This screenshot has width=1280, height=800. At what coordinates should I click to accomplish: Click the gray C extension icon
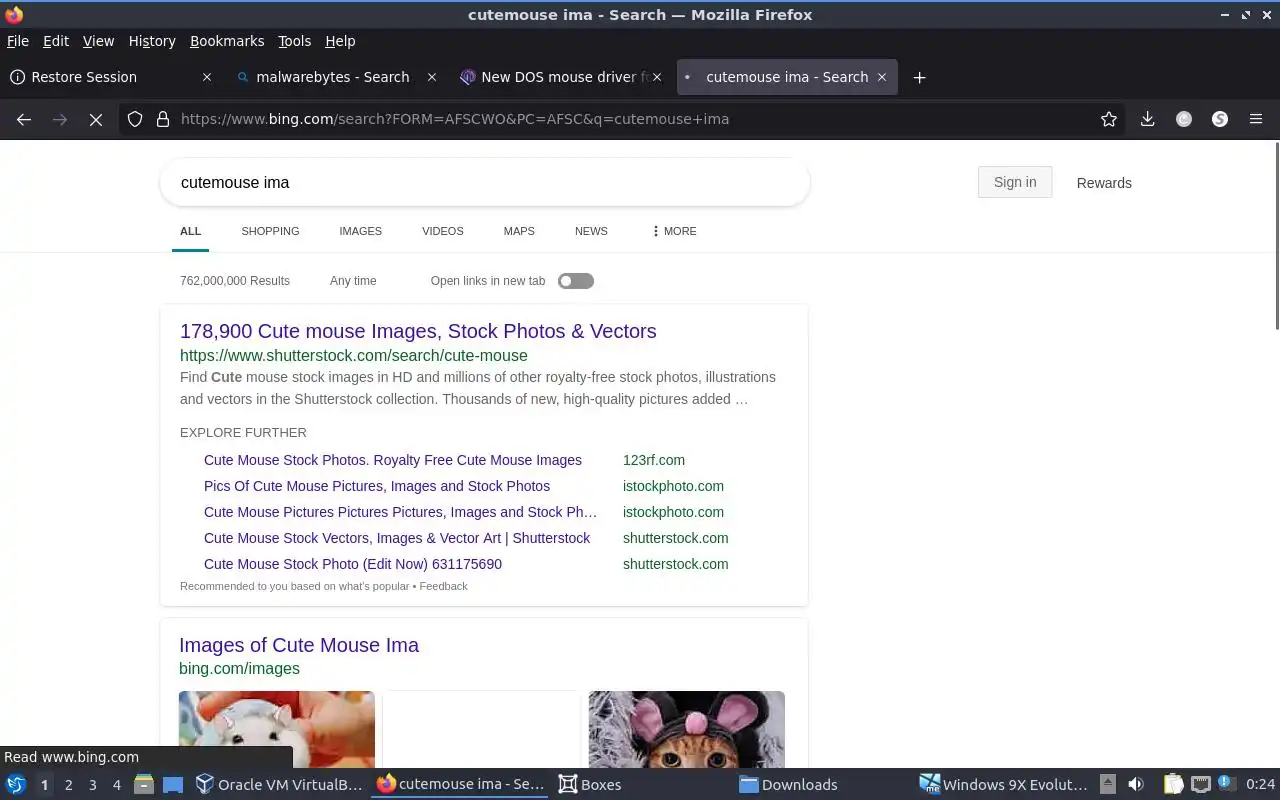[1184, 119]
